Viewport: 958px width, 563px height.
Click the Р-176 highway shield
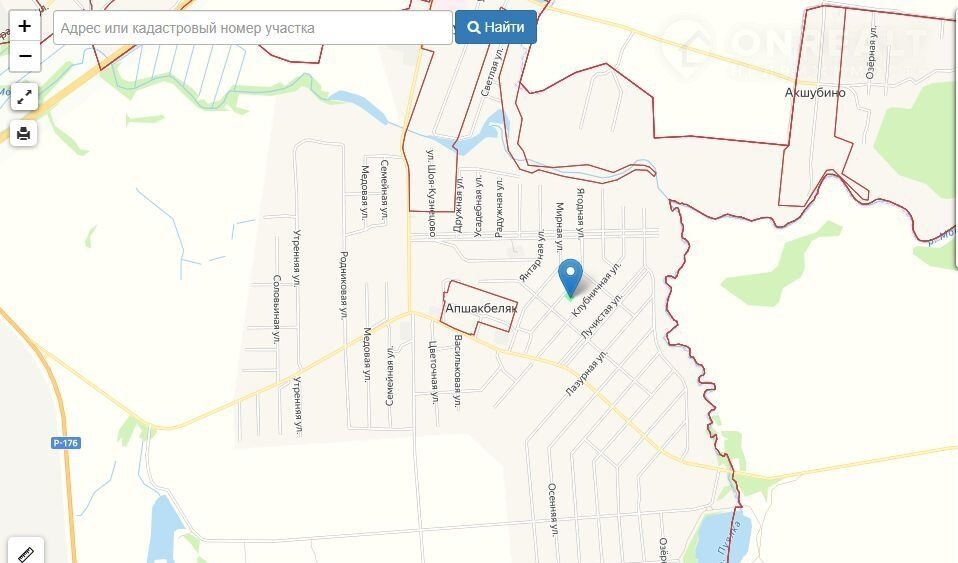(66, 443)
